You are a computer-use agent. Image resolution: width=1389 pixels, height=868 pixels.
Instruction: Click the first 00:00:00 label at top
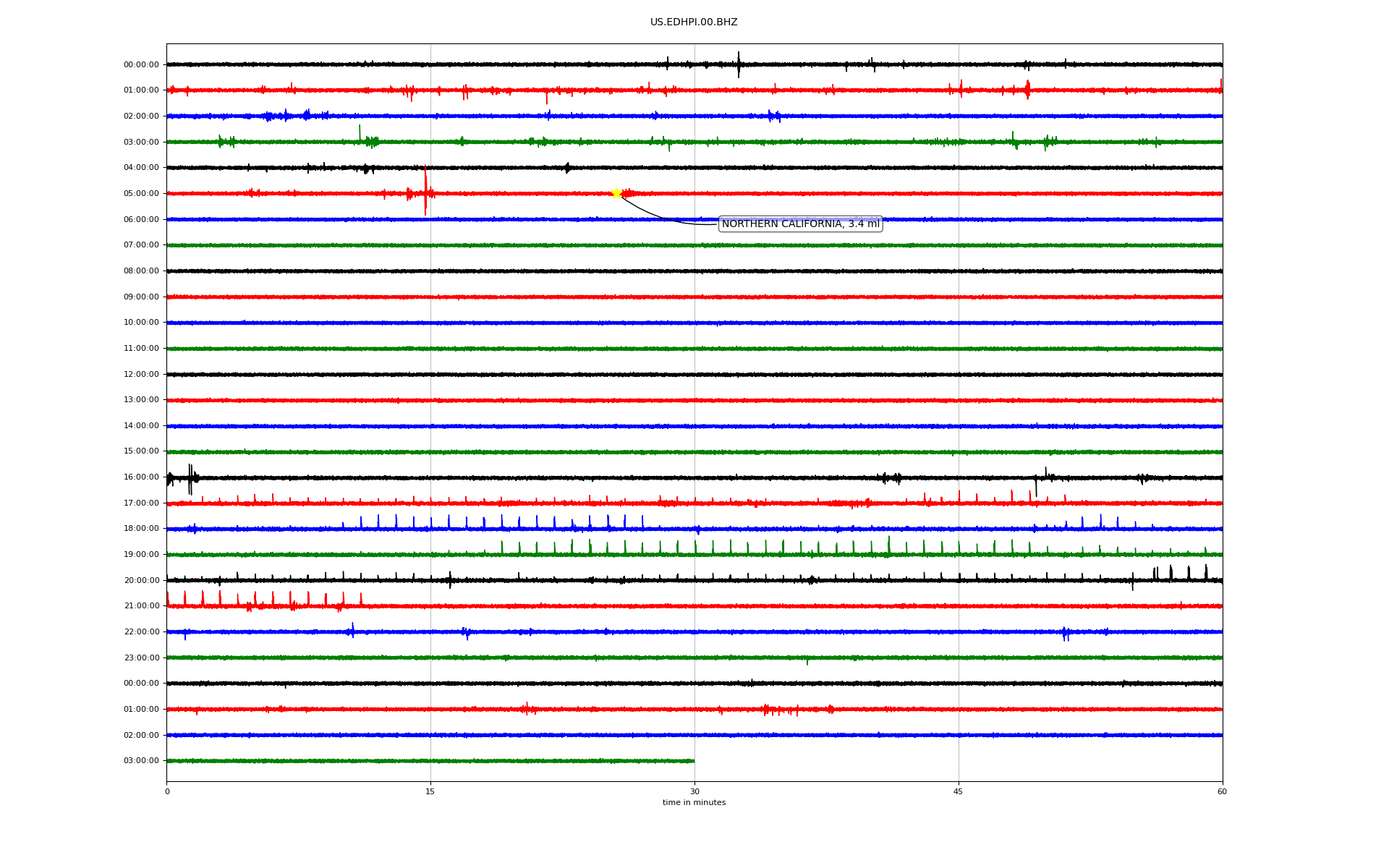(141, 65)
